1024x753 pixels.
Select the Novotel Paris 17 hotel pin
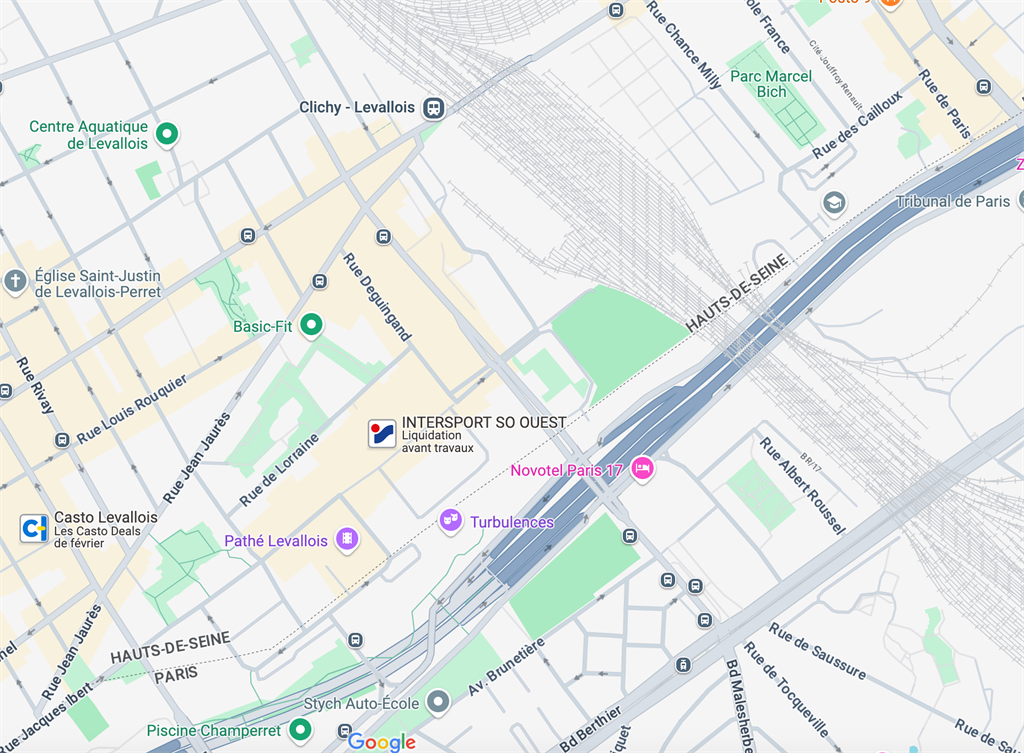click(x=643, y=469)
